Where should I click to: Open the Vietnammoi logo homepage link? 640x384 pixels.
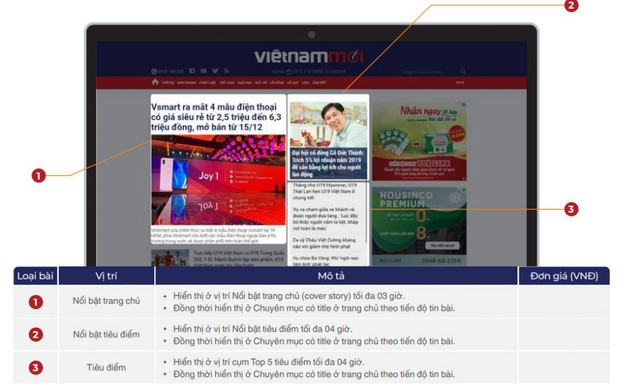309,56
